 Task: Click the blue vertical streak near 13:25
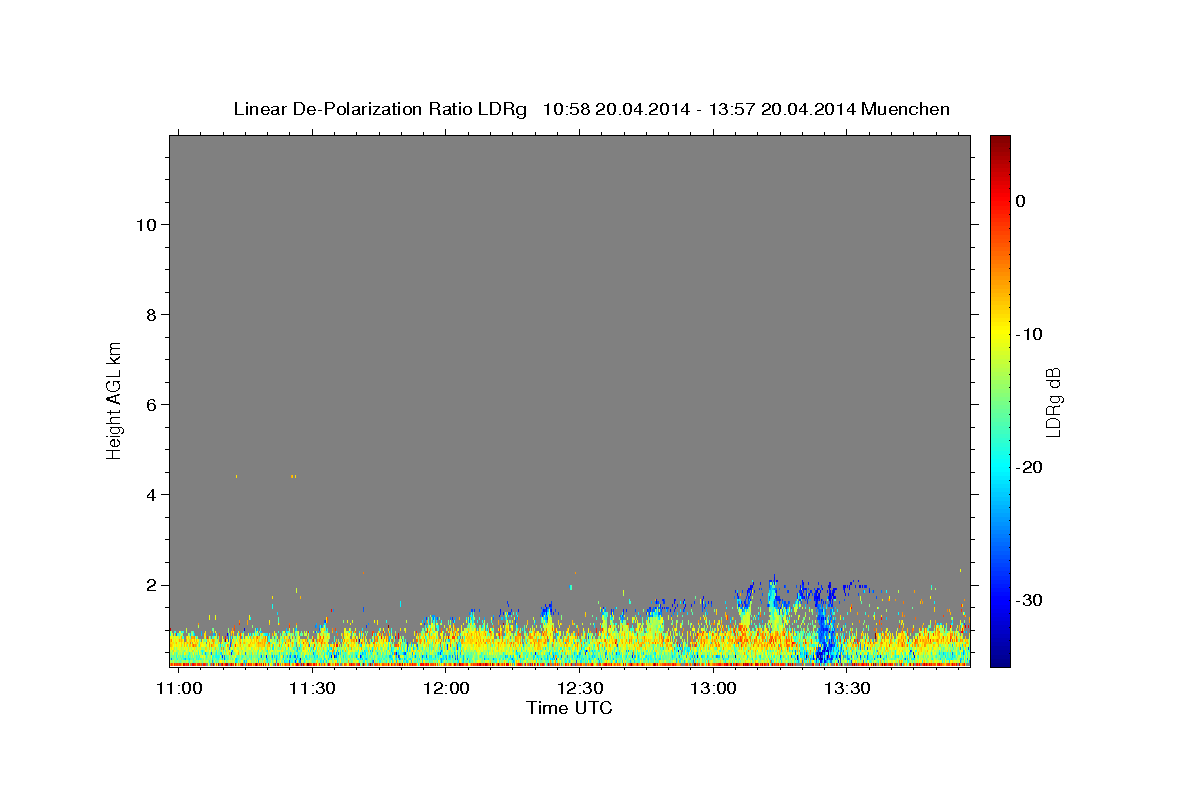[x=825, y=625]
